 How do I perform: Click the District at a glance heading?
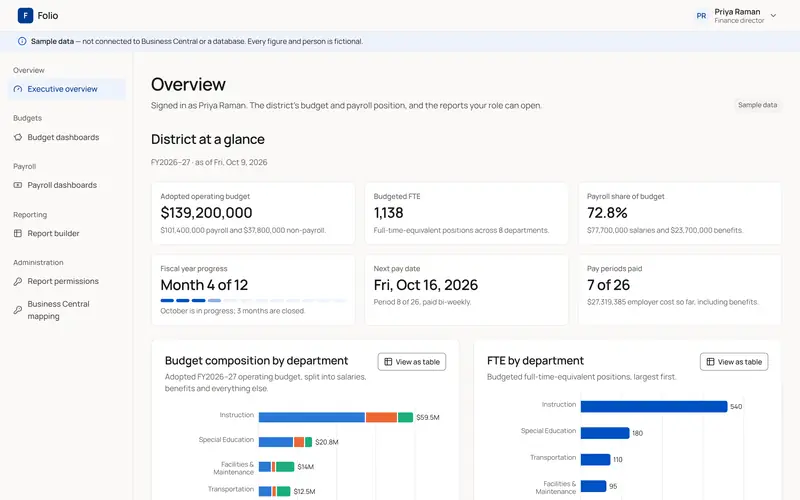click(x=208, y=139)
